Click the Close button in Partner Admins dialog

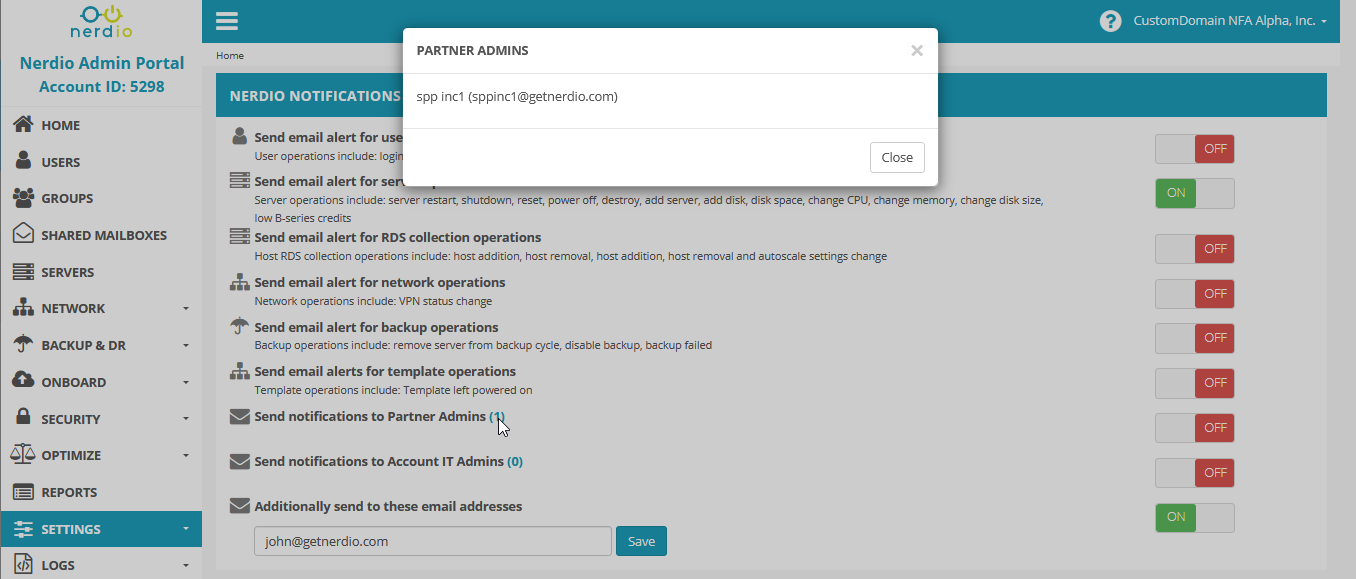click(897, 157)
